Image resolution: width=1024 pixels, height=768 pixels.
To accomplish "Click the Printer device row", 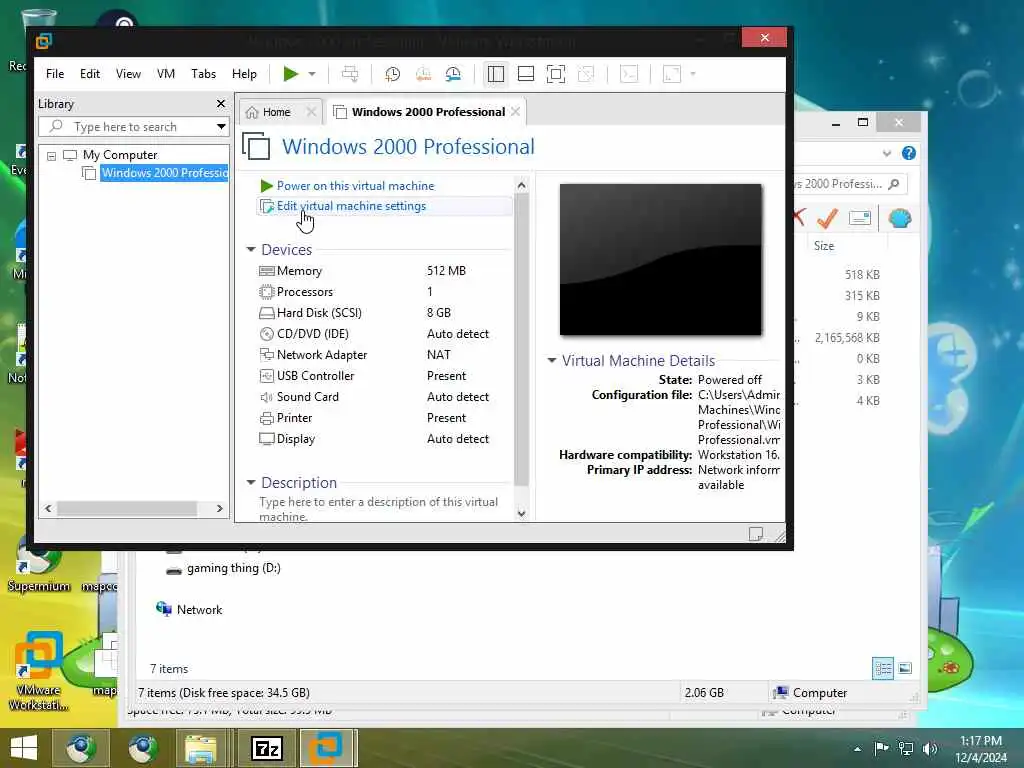I will pyautogui.click(x=382, y=418).
